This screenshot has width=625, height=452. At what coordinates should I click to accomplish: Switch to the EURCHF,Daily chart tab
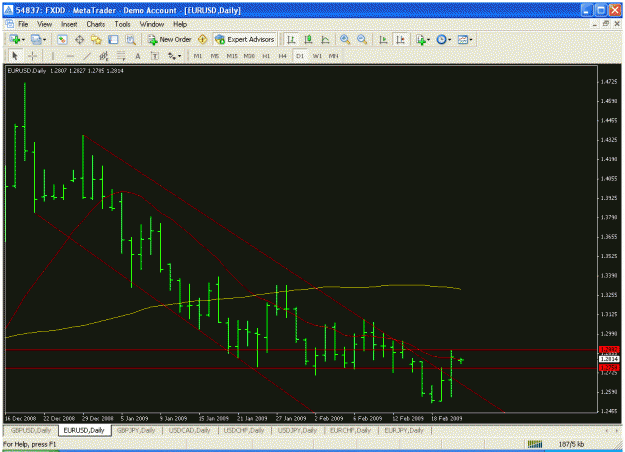(350, 430)
